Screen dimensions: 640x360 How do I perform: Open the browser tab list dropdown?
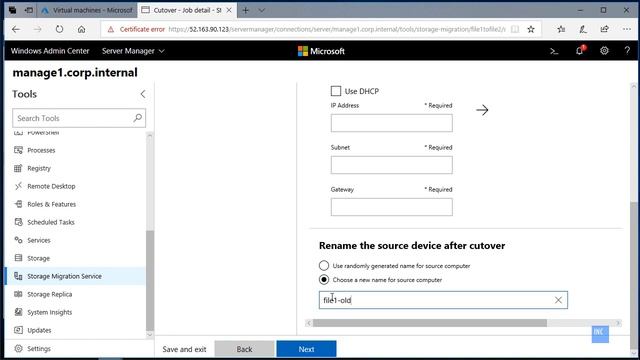coord(262,10)
